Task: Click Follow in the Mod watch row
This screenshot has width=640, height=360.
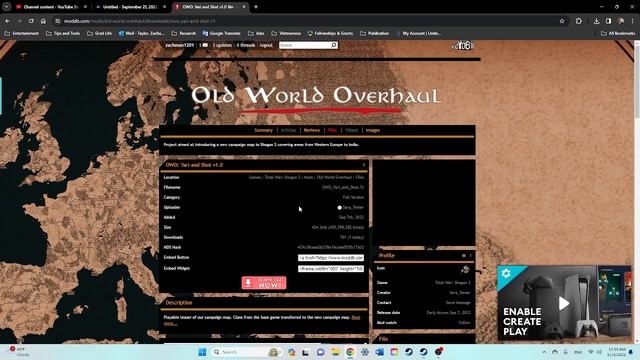Action: [464, 322]
